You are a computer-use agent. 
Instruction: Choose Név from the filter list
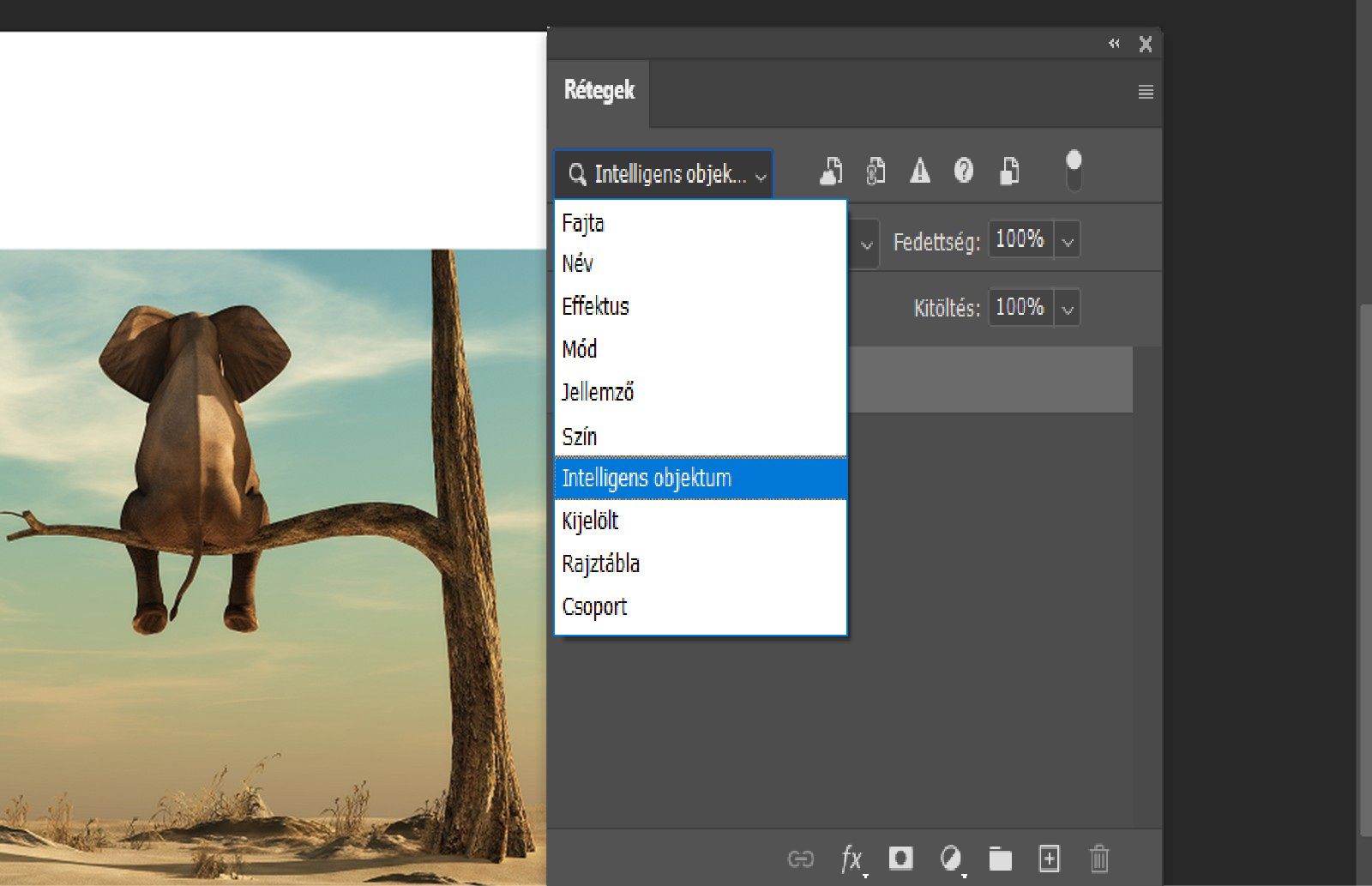(701, 263)
